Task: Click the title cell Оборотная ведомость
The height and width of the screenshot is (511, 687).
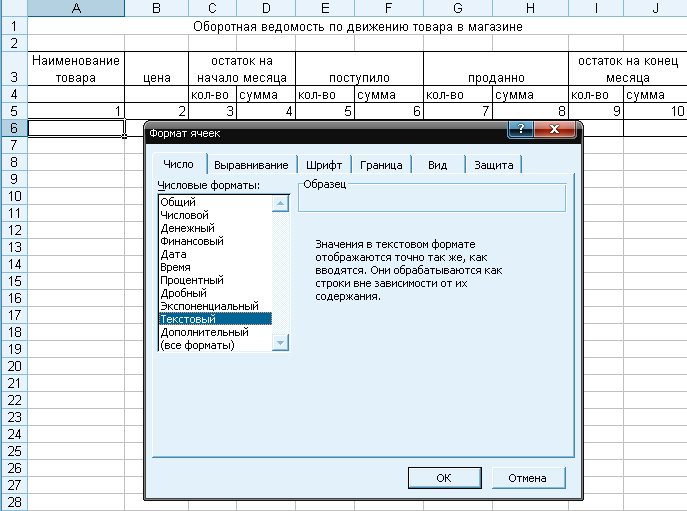Action: 358,27
